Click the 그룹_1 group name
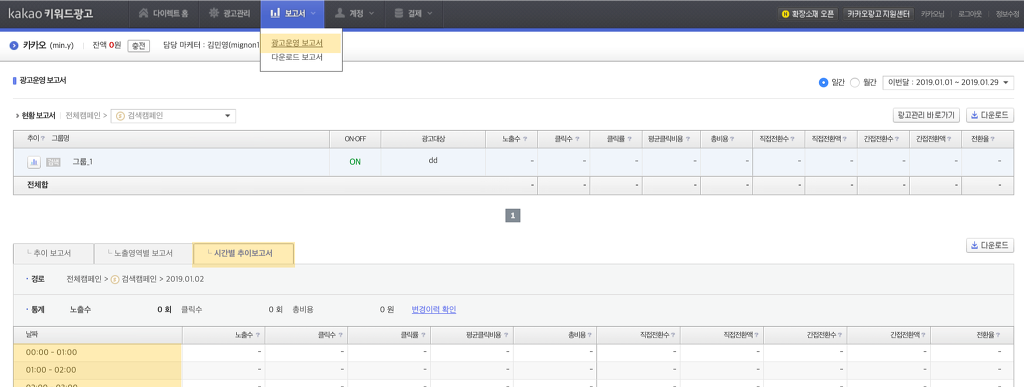 [x=82, y=162]
